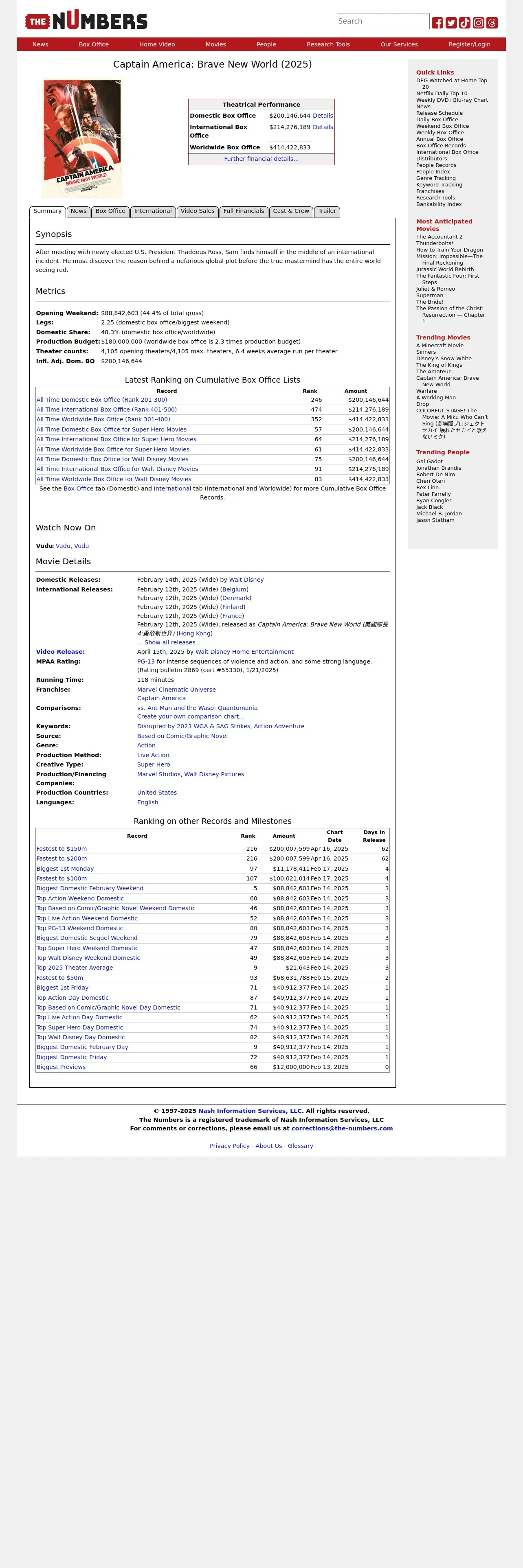Open the People navigation menu
The image size is (523, 1568).
click(266, 44)
